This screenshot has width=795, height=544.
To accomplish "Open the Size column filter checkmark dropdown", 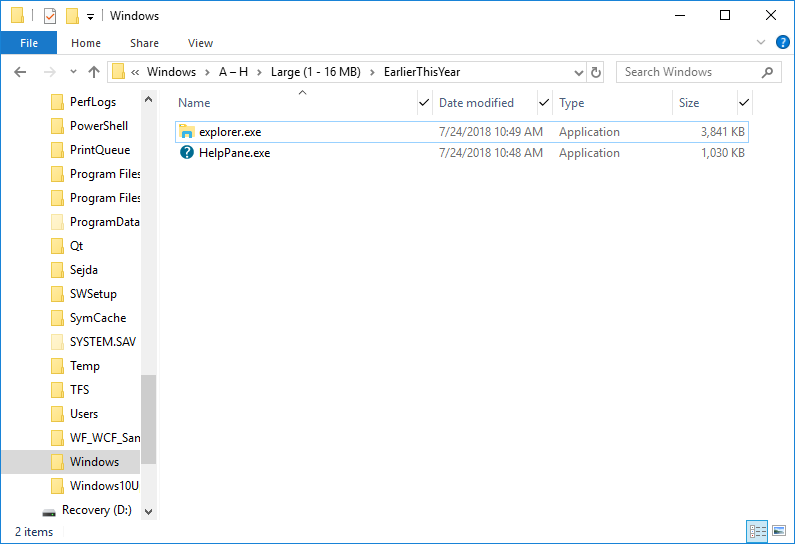I will click(744, 103).
